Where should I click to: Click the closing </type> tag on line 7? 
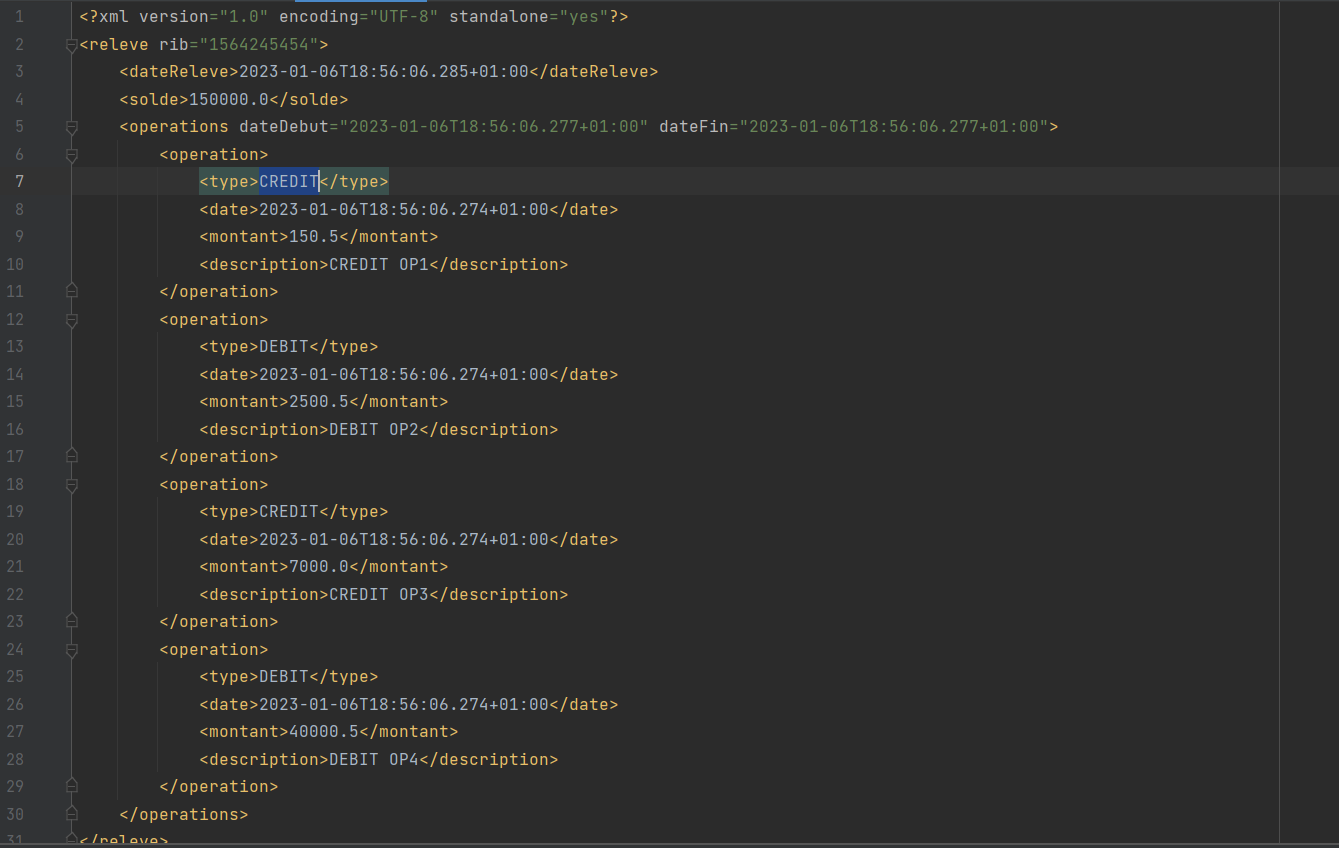pyautogui.click(x=354, y=181)
